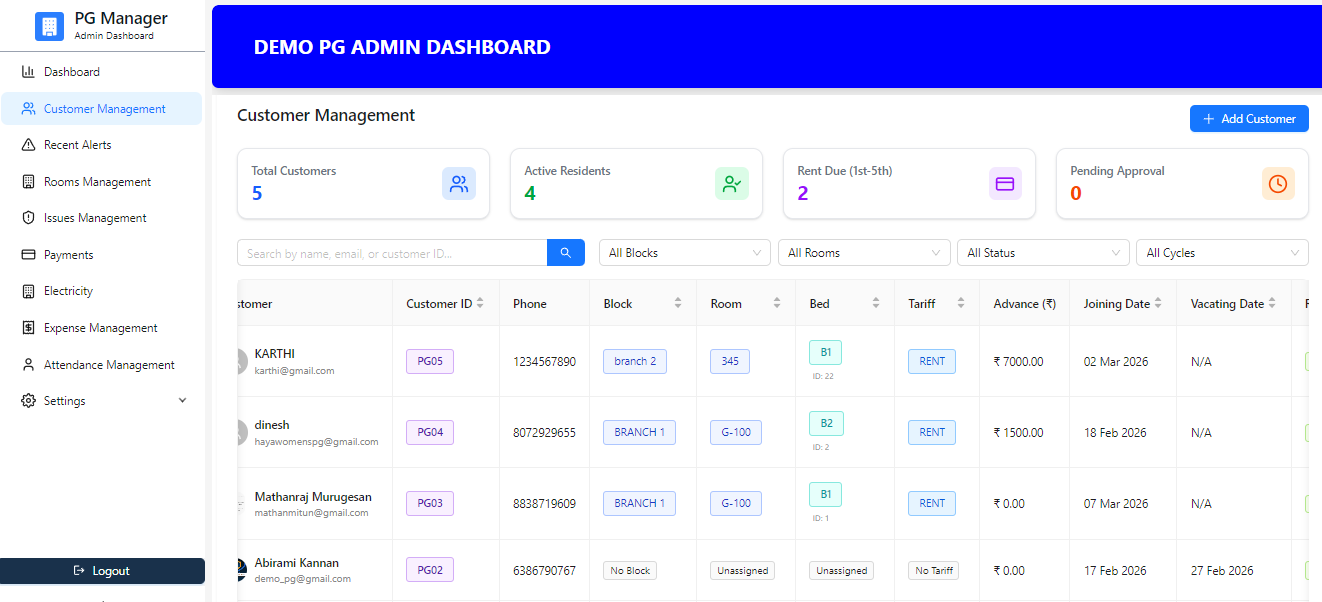Click the Logout button

pos(103,571)
